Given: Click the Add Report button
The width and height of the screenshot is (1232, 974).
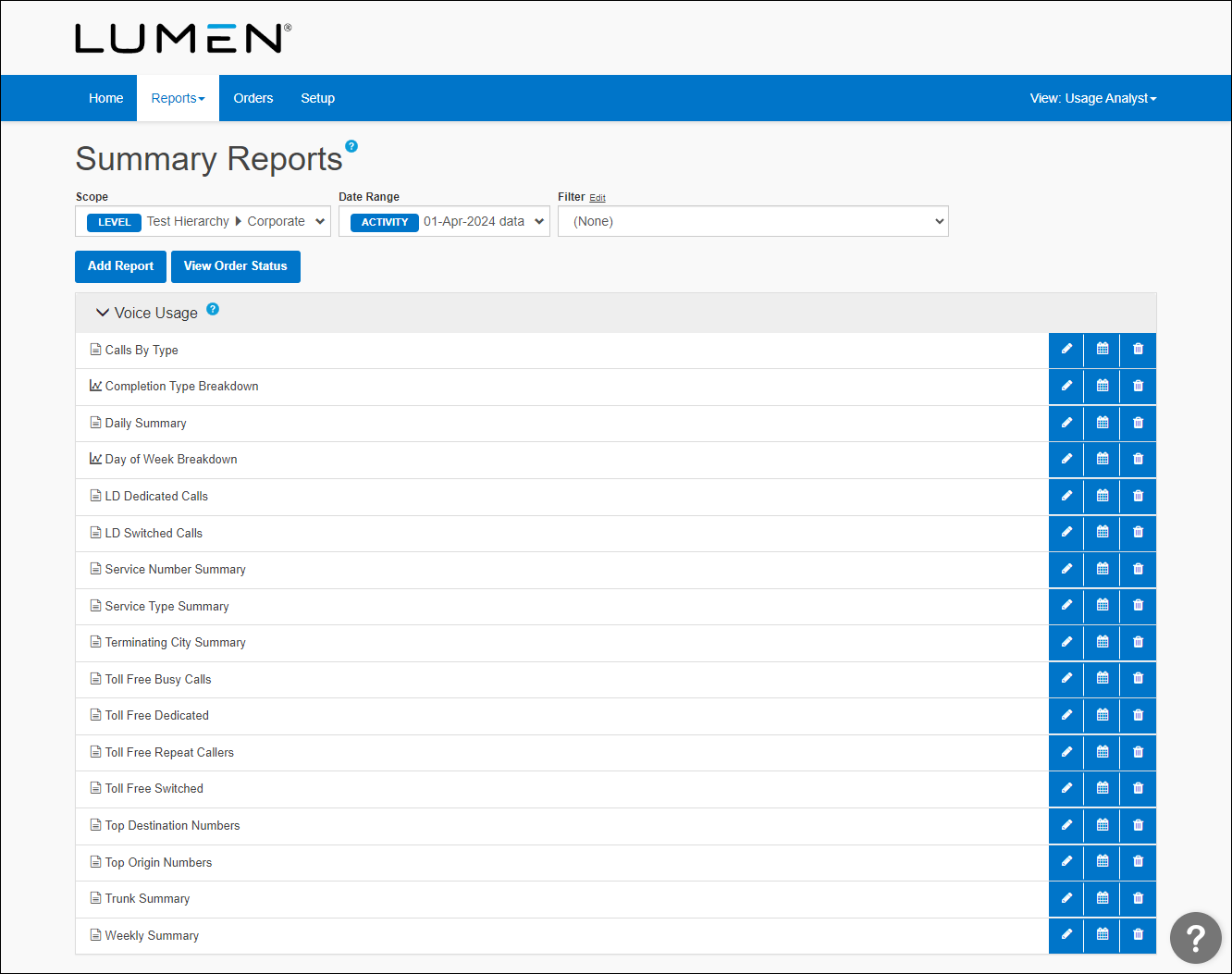Looking at the screenshot, I should coord(121,266).
